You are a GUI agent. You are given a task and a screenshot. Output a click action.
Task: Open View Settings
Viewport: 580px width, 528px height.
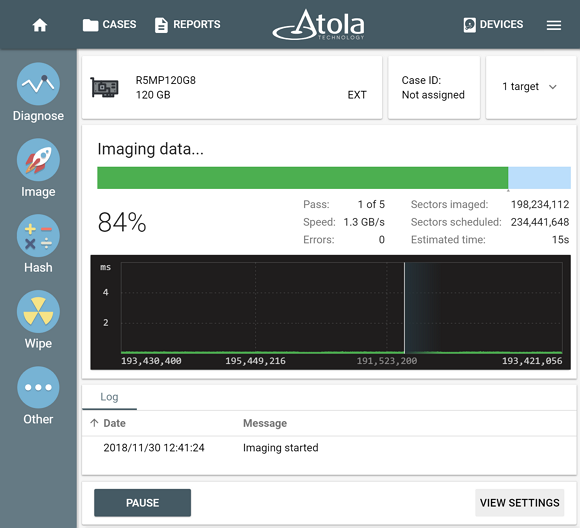click(519, 503)
